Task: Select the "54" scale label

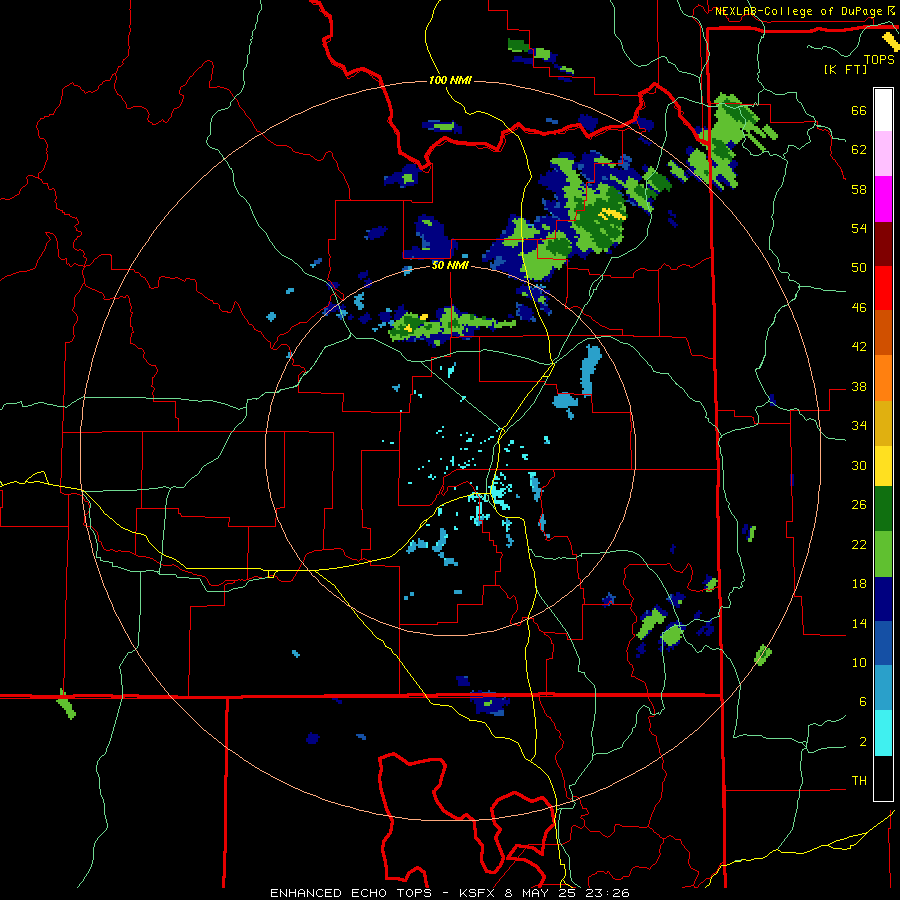Action: [x=859, y=228]
